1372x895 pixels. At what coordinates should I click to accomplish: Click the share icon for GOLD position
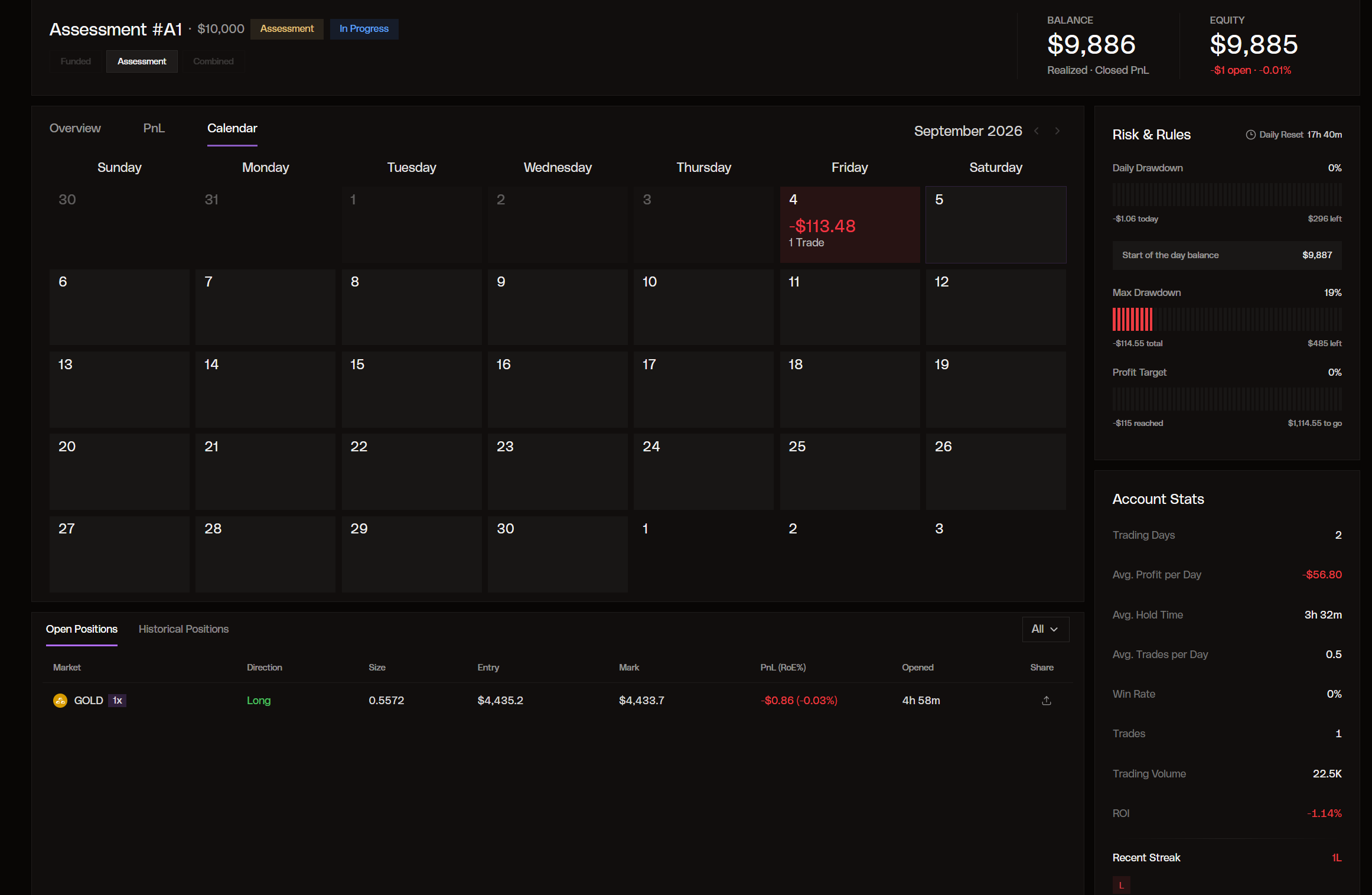point(1046,701)
